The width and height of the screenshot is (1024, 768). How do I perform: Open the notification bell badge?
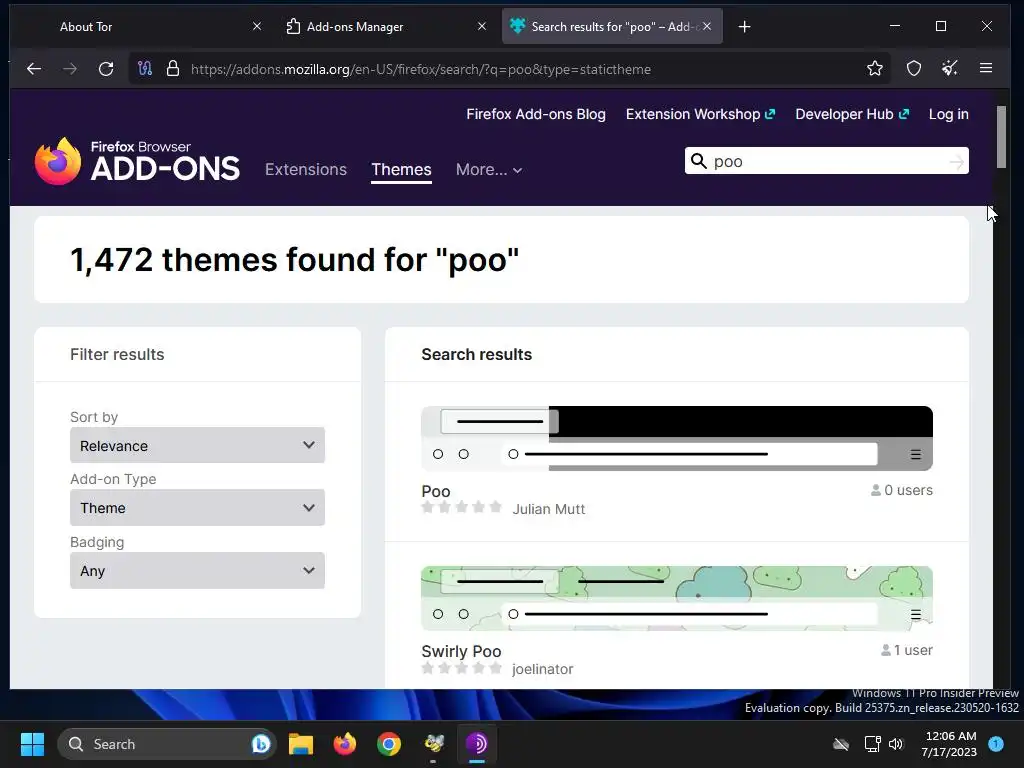pos(995,744)
